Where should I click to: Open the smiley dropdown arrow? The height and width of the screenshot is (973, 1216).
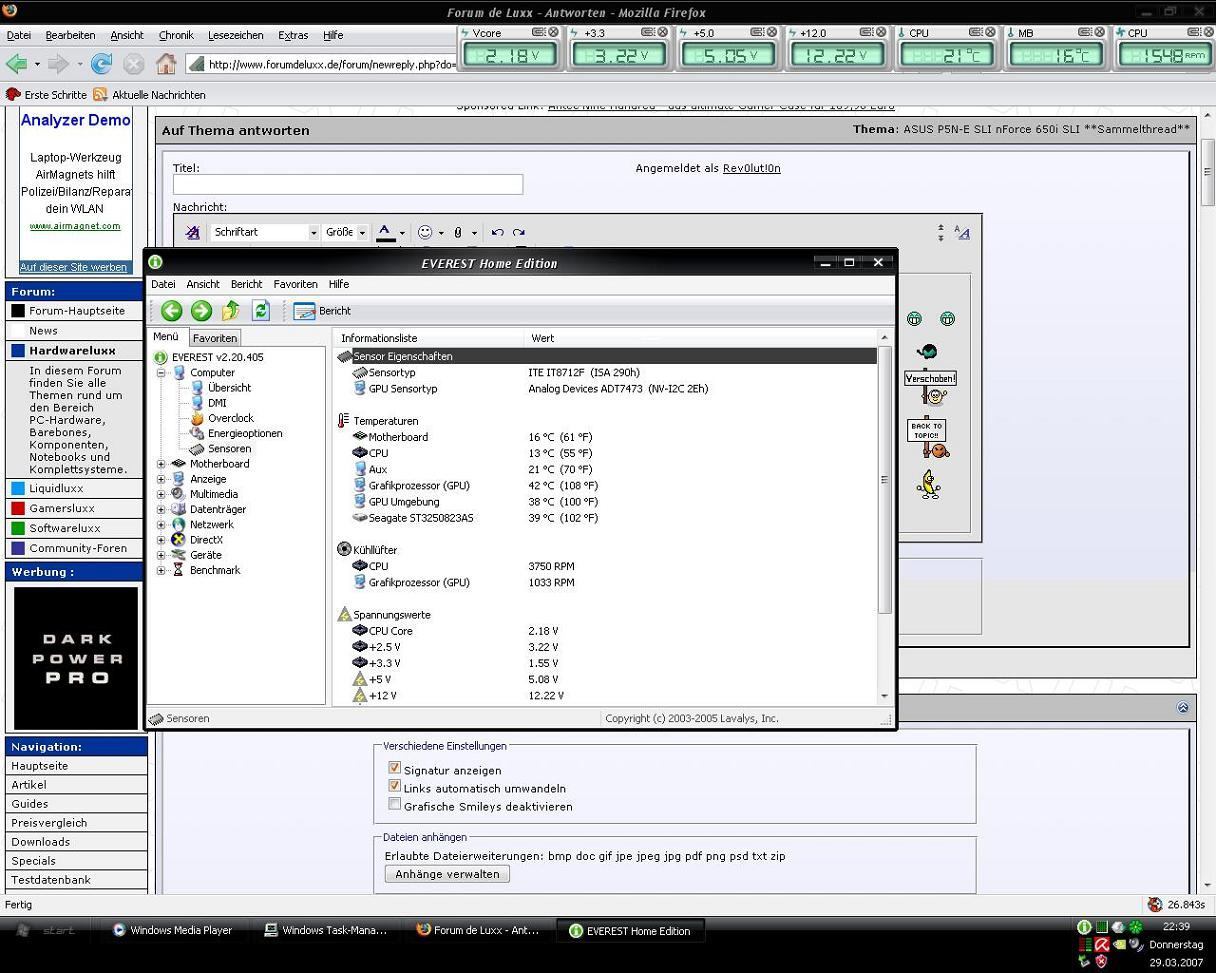pyautogui.click(x=441, y=233)
